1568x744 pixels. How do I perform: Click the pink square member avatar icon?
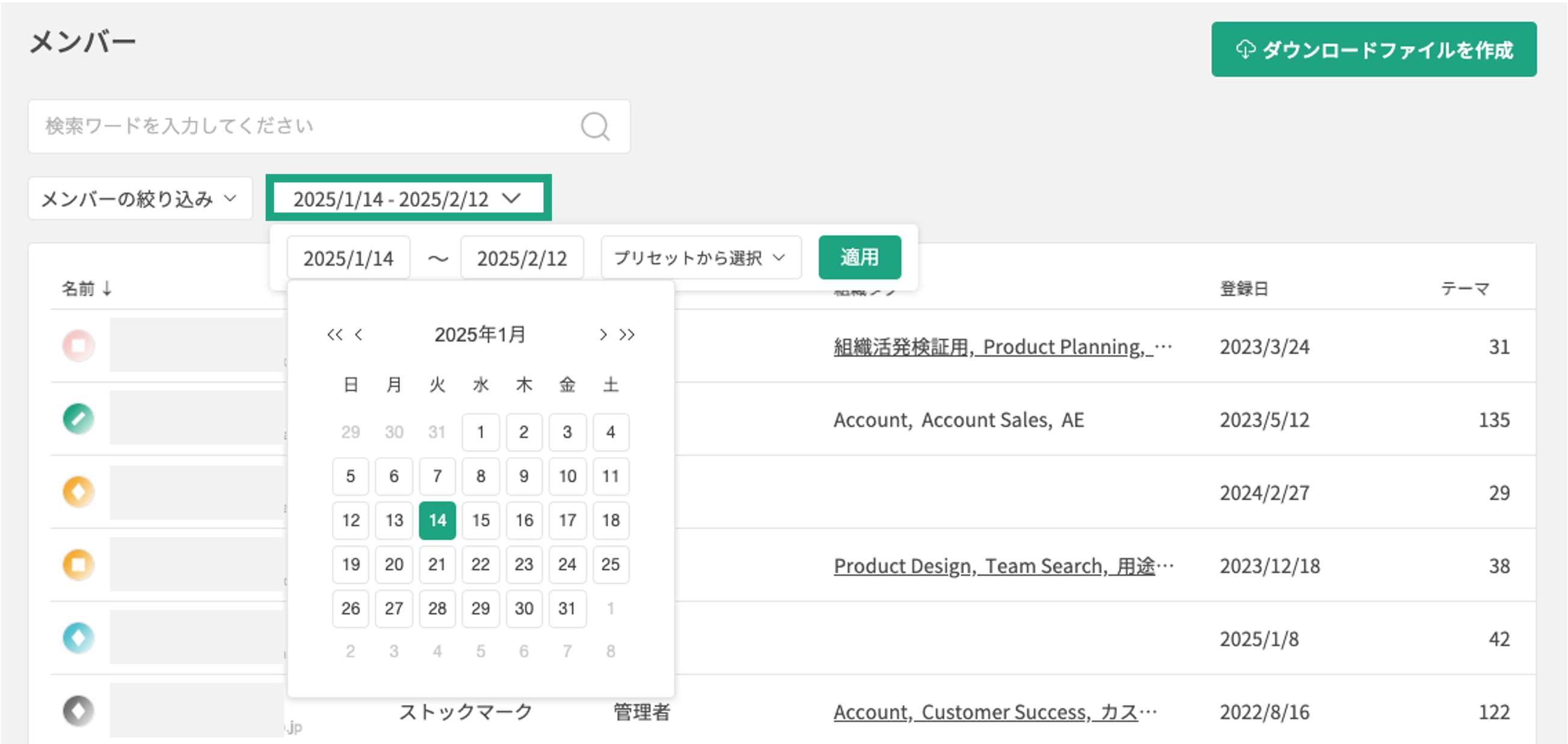tap(79, 346)
